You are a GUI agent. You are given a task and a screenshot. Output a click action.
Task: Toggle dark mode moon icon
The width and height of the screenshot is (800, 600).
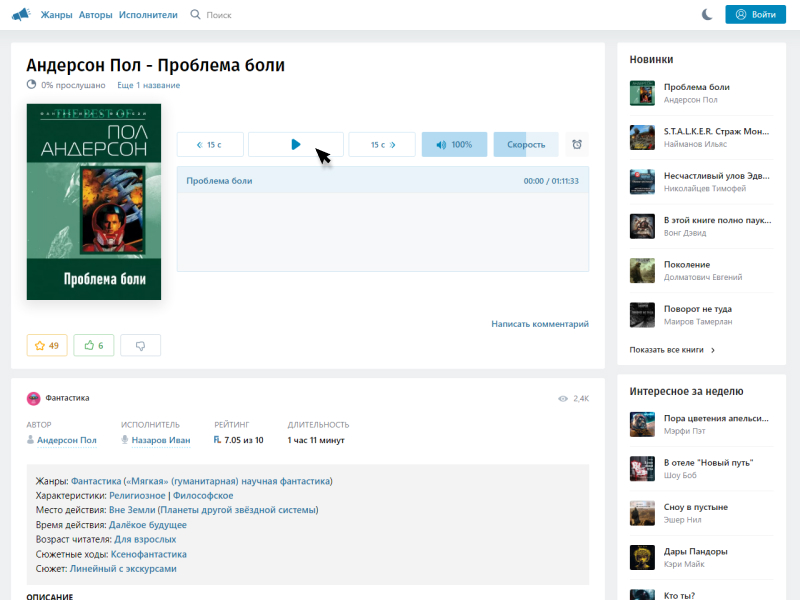(707, 14)
